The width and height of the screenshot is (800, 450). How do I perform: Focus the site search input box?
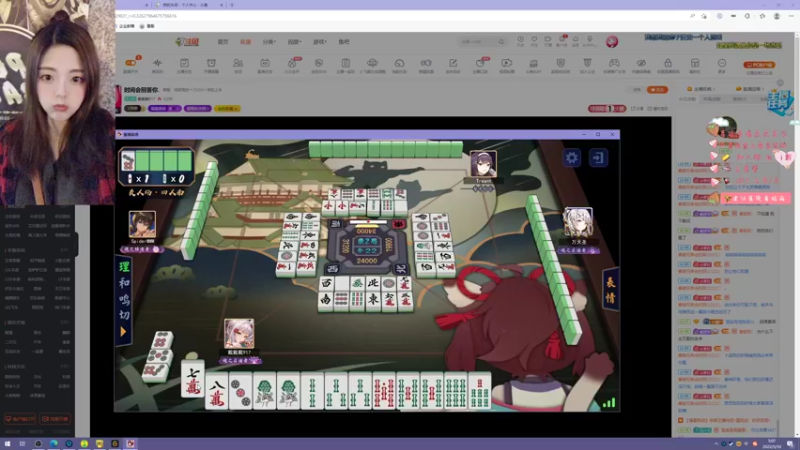point(477,42)
